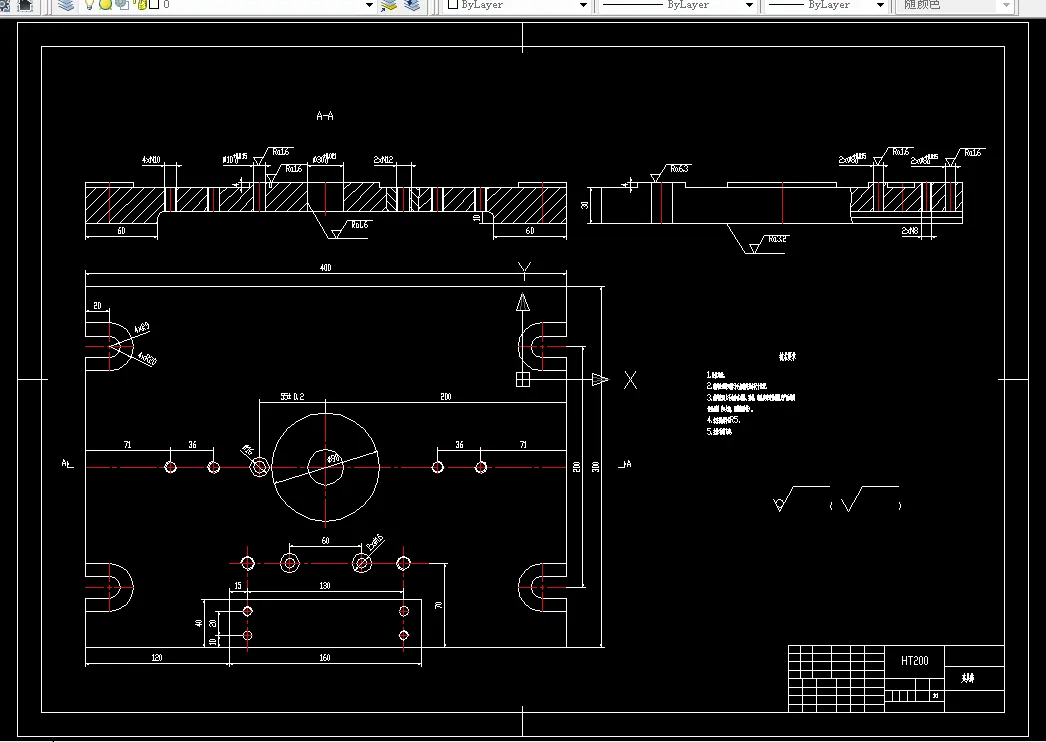The width and height of the screenshot is (1046, 742).
Task: Open the ByLayer color control dropdown
Action: click(x=583, y=5)
